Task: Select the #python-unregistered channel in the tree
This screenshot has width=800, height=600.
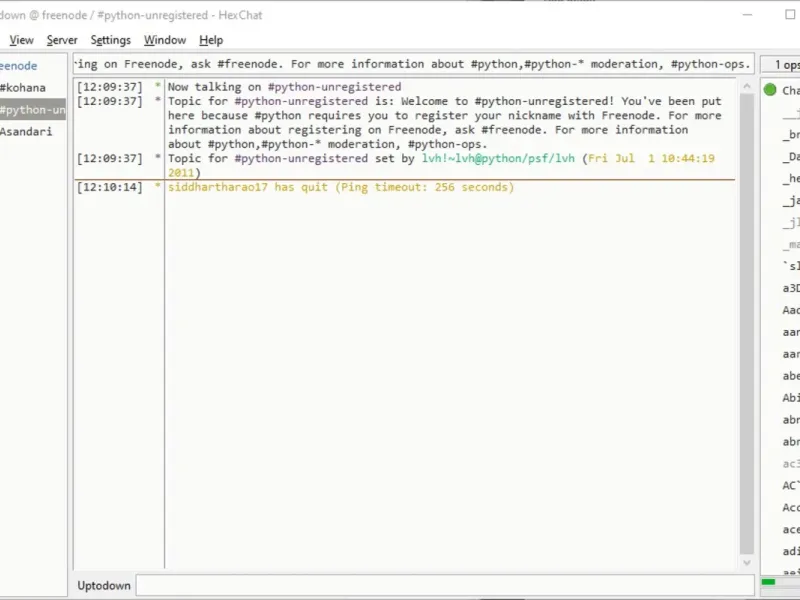Action: pos(33,110)
